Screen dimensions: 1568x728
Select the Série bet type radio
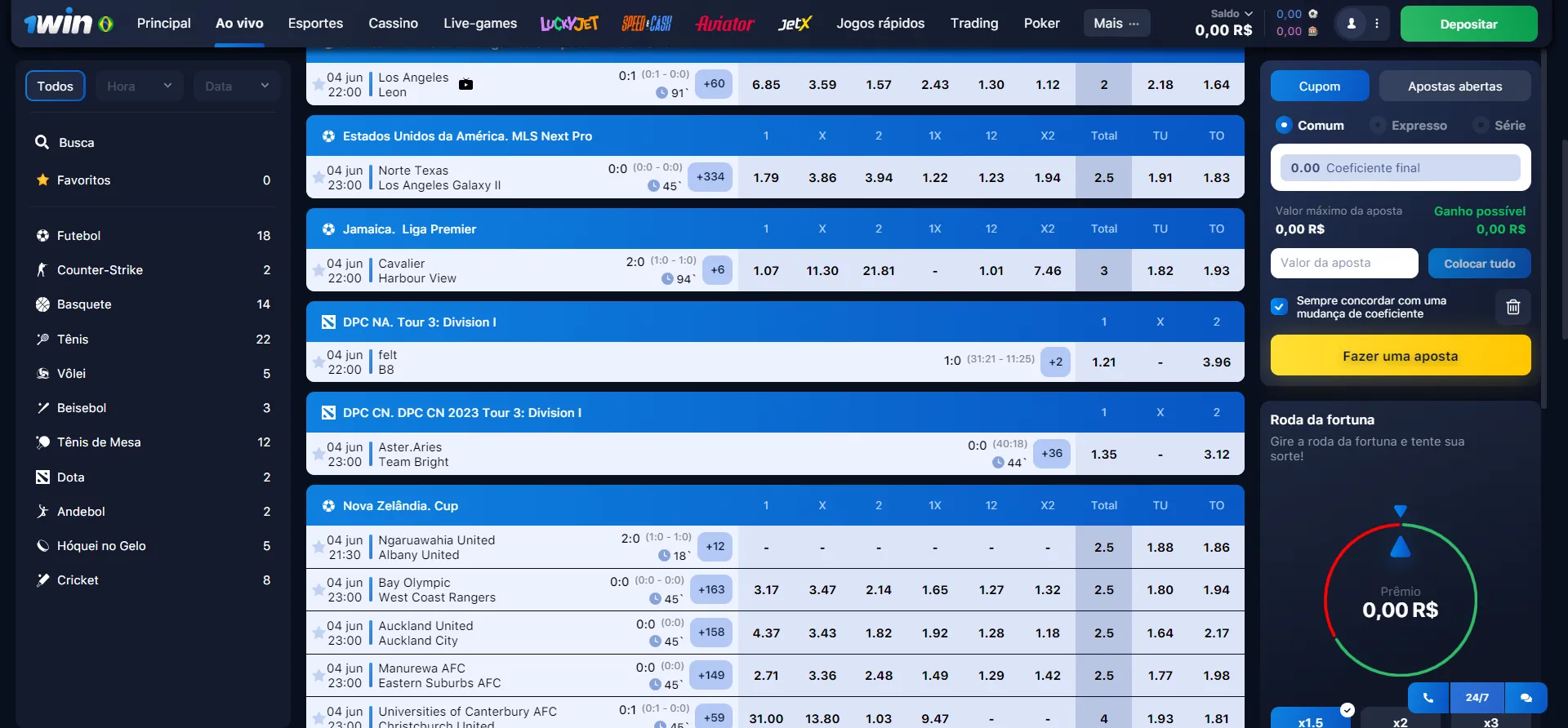pyautogui.click(x=1481, y=125)
